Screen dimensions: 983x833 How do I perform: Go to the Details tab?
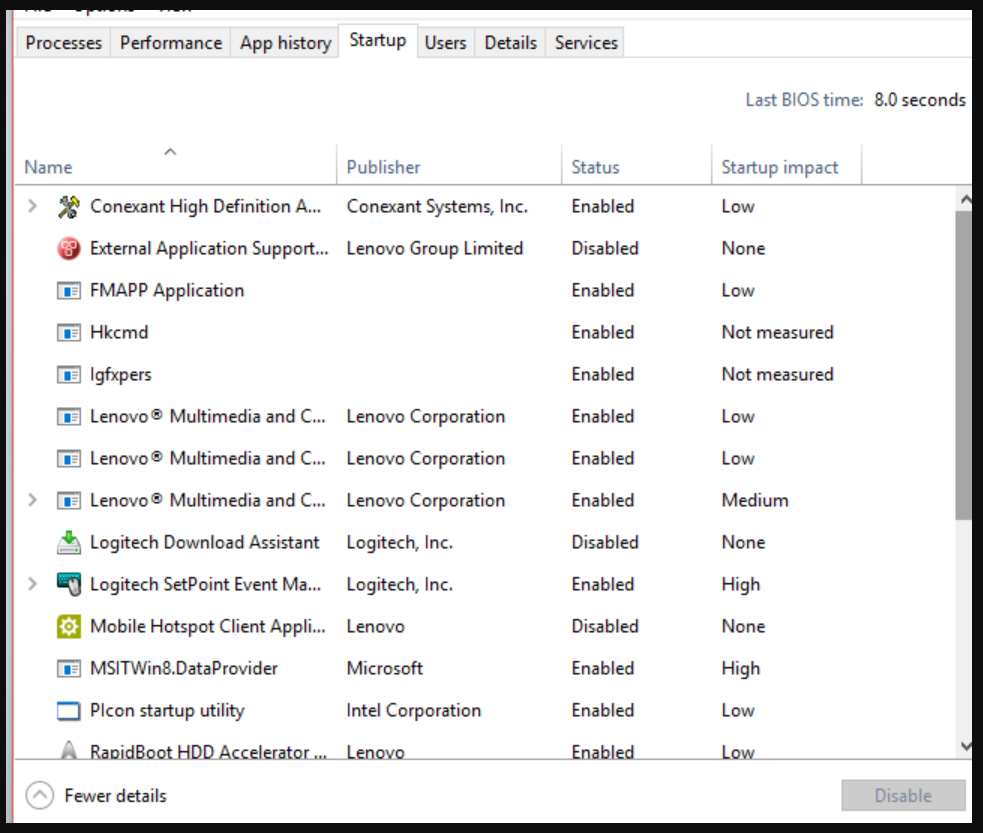(x=510, y=43)
